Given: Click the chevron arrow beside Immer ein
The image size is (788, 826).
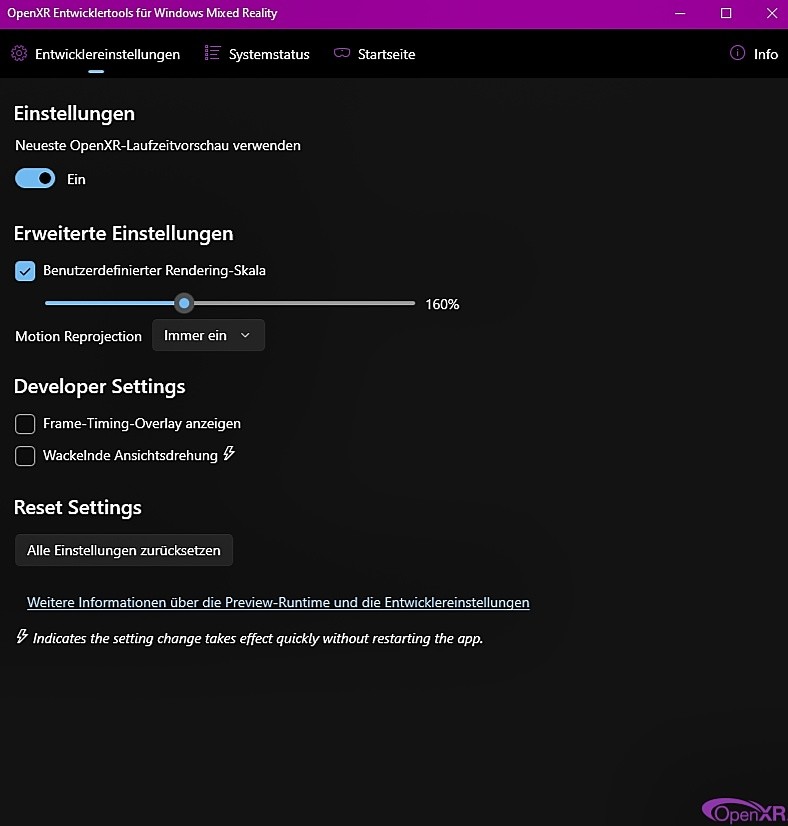Looking at the screenshot, I should coord(245,335).
